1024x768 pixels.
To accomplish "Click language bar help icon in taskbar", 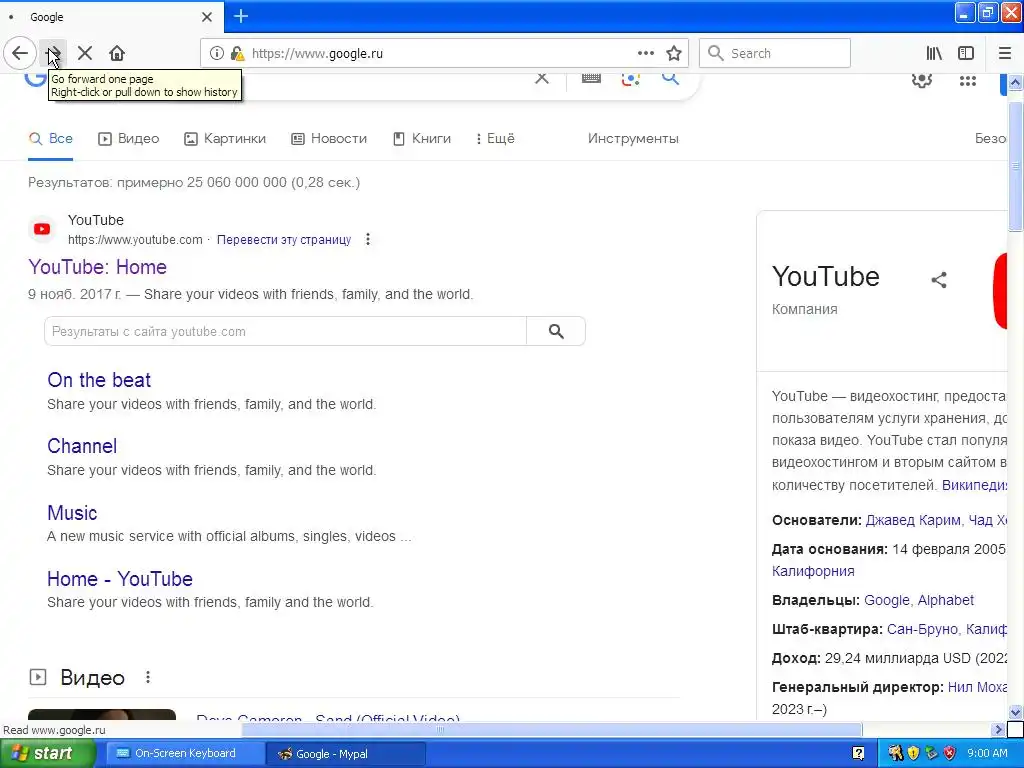I will coord(859,753).
